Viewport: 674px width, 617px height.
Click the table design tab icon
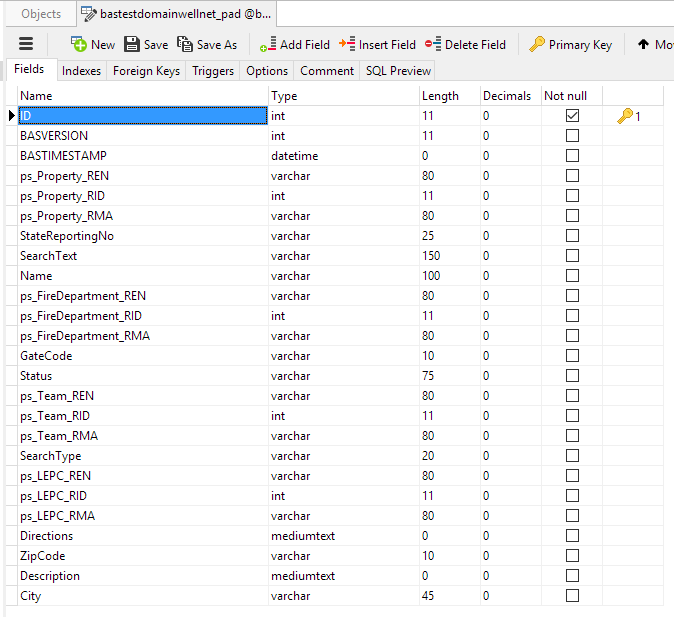click(89, 14)
